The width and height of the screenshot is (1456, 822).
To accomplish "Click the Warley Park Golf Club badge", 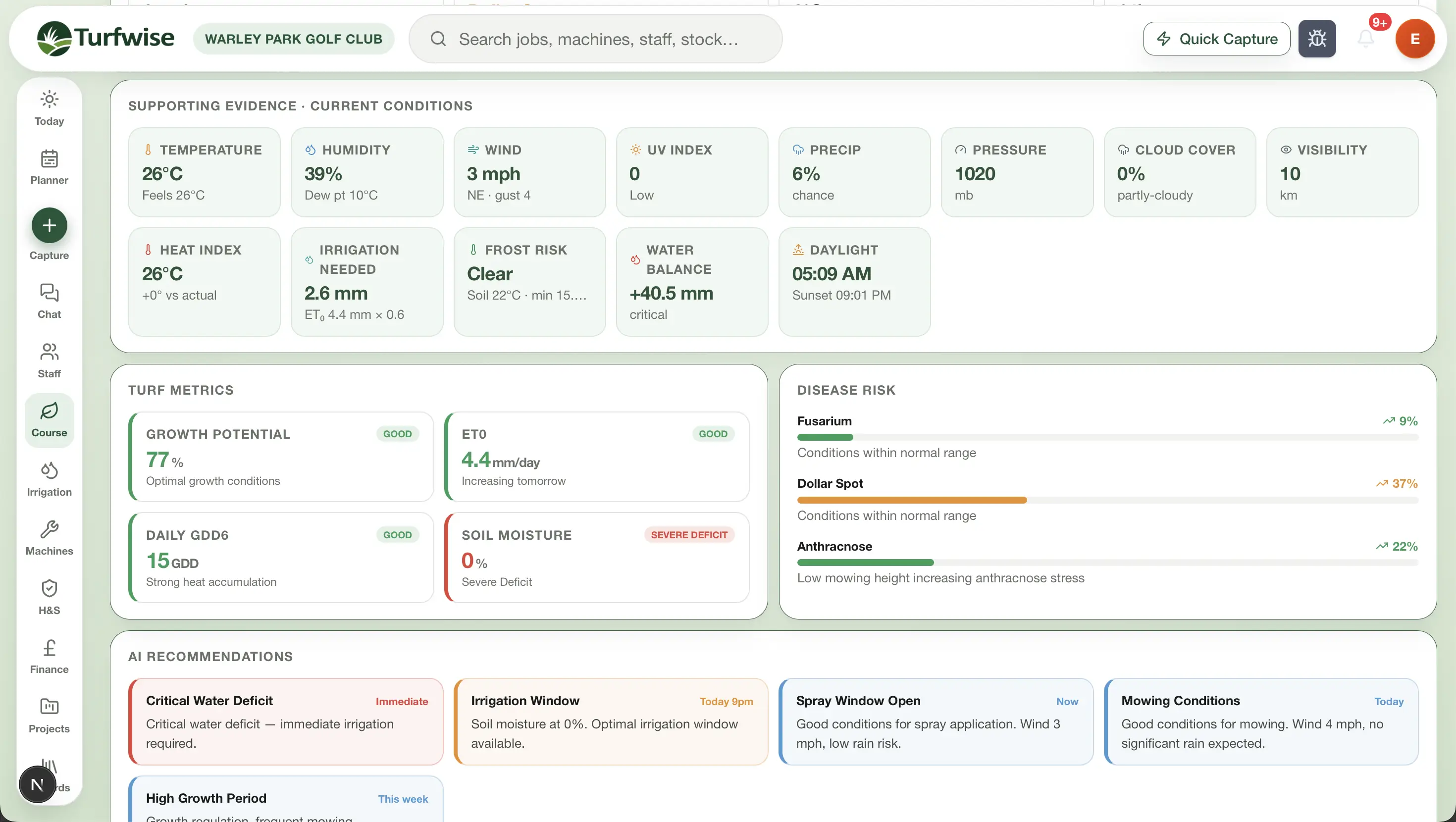I will pos(293,39).
